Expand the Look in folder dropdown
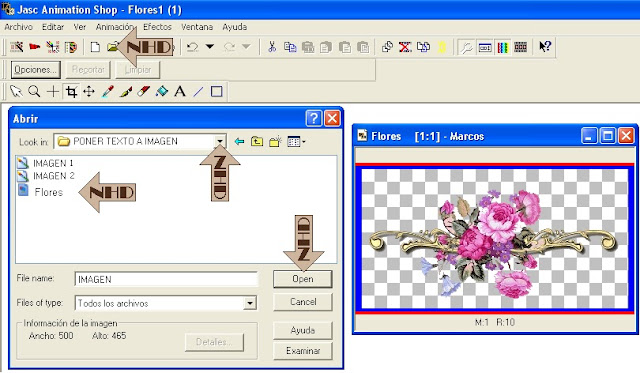Viewport: 640px width, 373px height. (220, 141)
